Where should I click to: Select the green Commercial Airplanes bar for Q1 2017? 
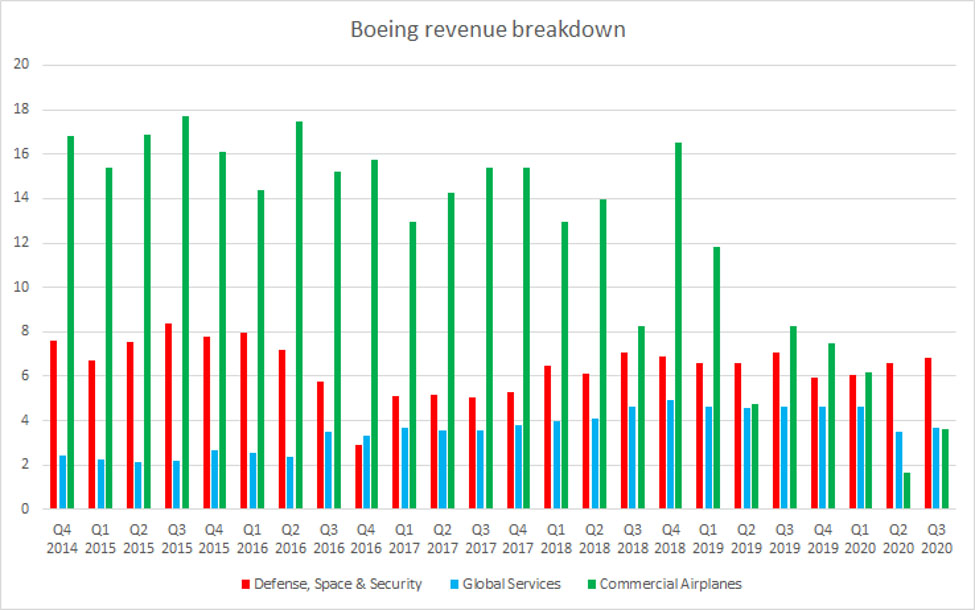[412, 366]
